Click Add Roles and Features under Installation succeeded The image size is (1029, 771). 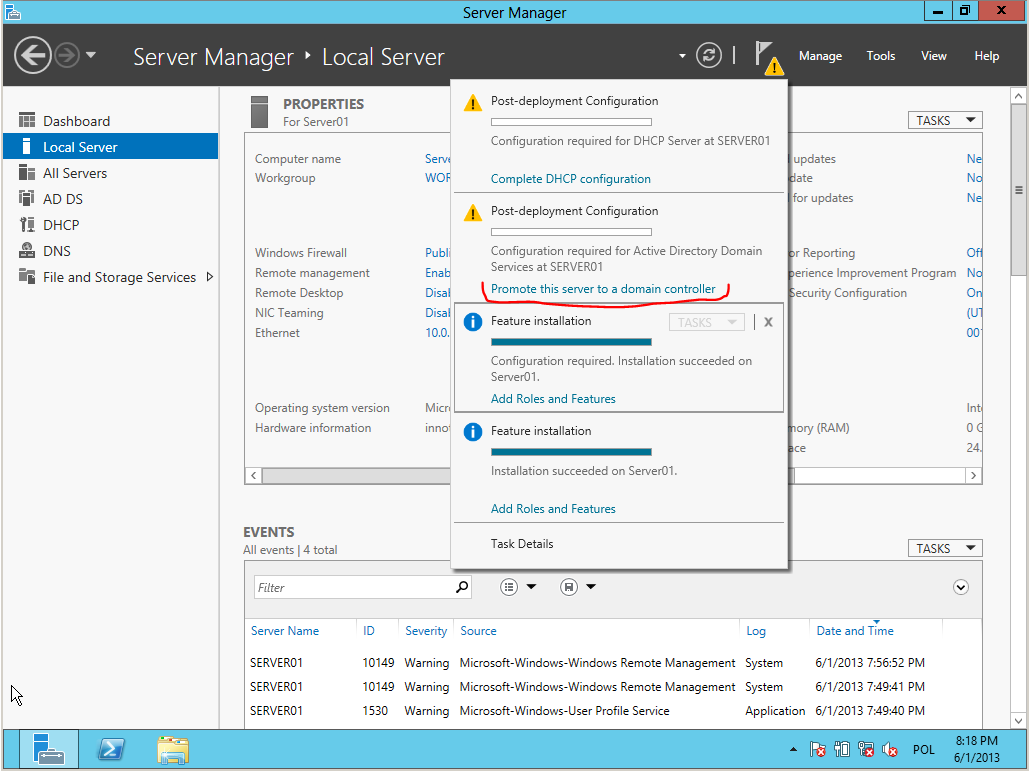(x=553, y=509)
